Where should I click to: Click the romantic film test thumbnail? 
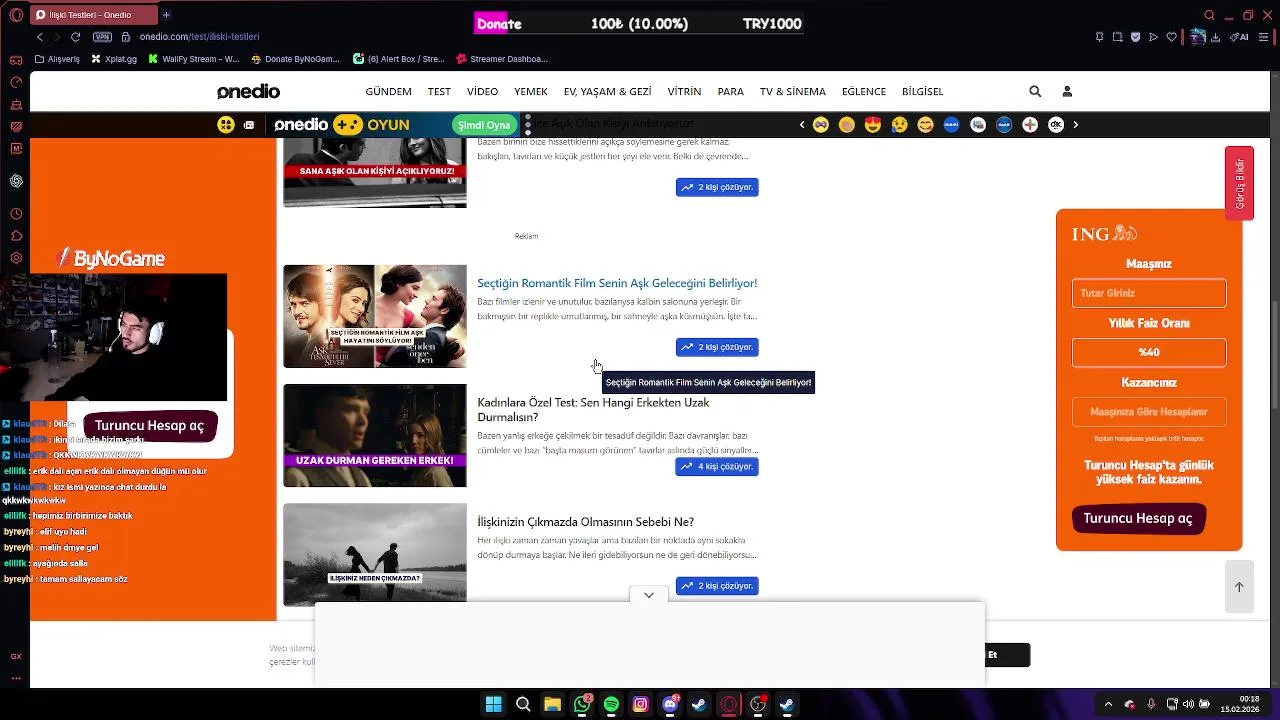click(375, 316)
